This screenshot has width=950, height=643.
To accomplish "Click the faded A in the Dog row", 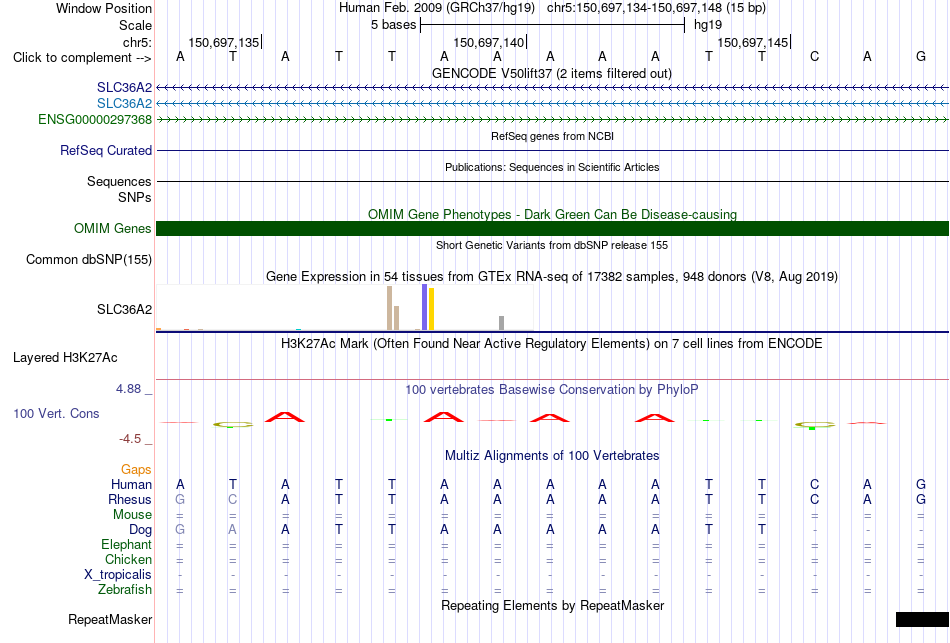I will [233, 530].
